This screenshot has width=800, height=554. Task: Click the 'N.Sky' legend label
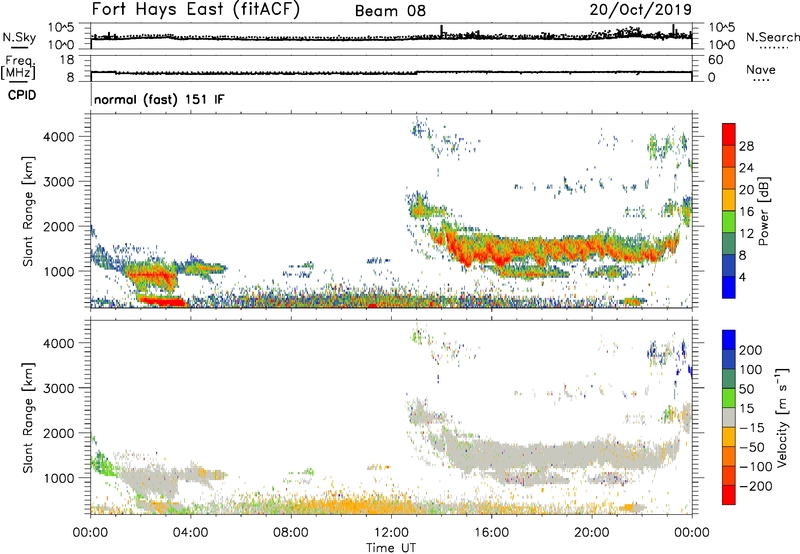[19, 37]
